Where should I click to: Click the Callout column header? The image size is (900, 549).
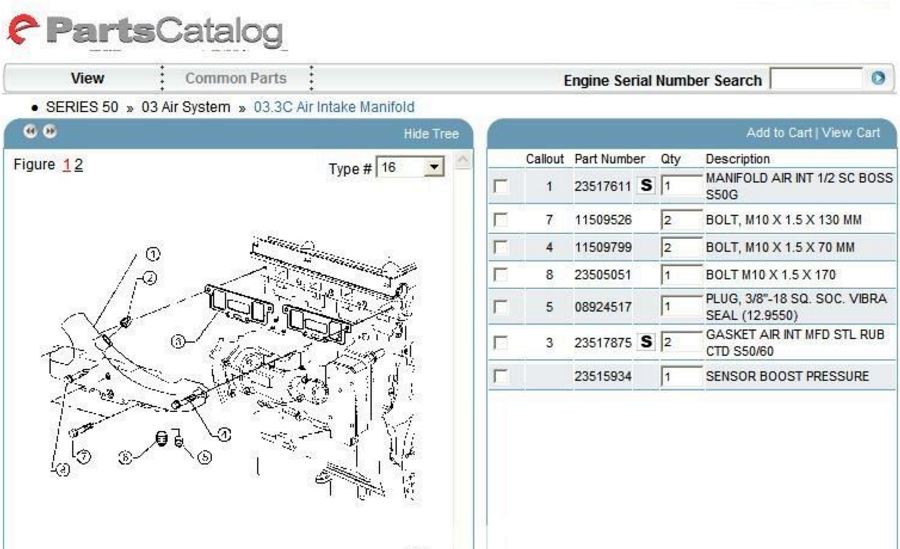pos(545,159)
